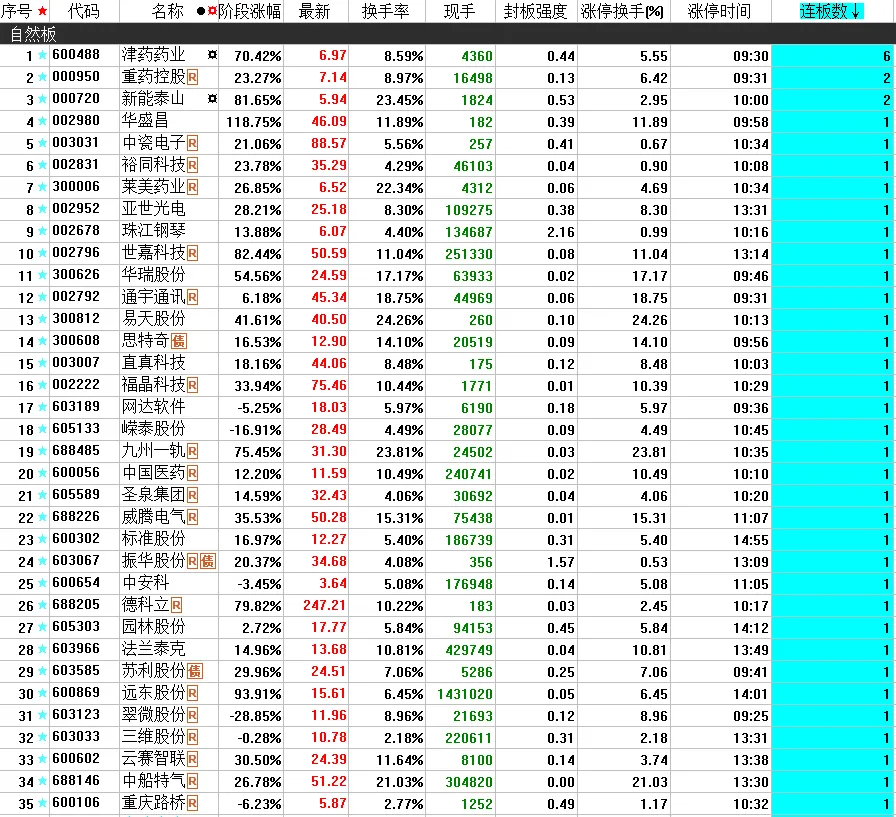Click the R badge beside 中瓷电子
This screenshot has height=817, width=896.
193,143
